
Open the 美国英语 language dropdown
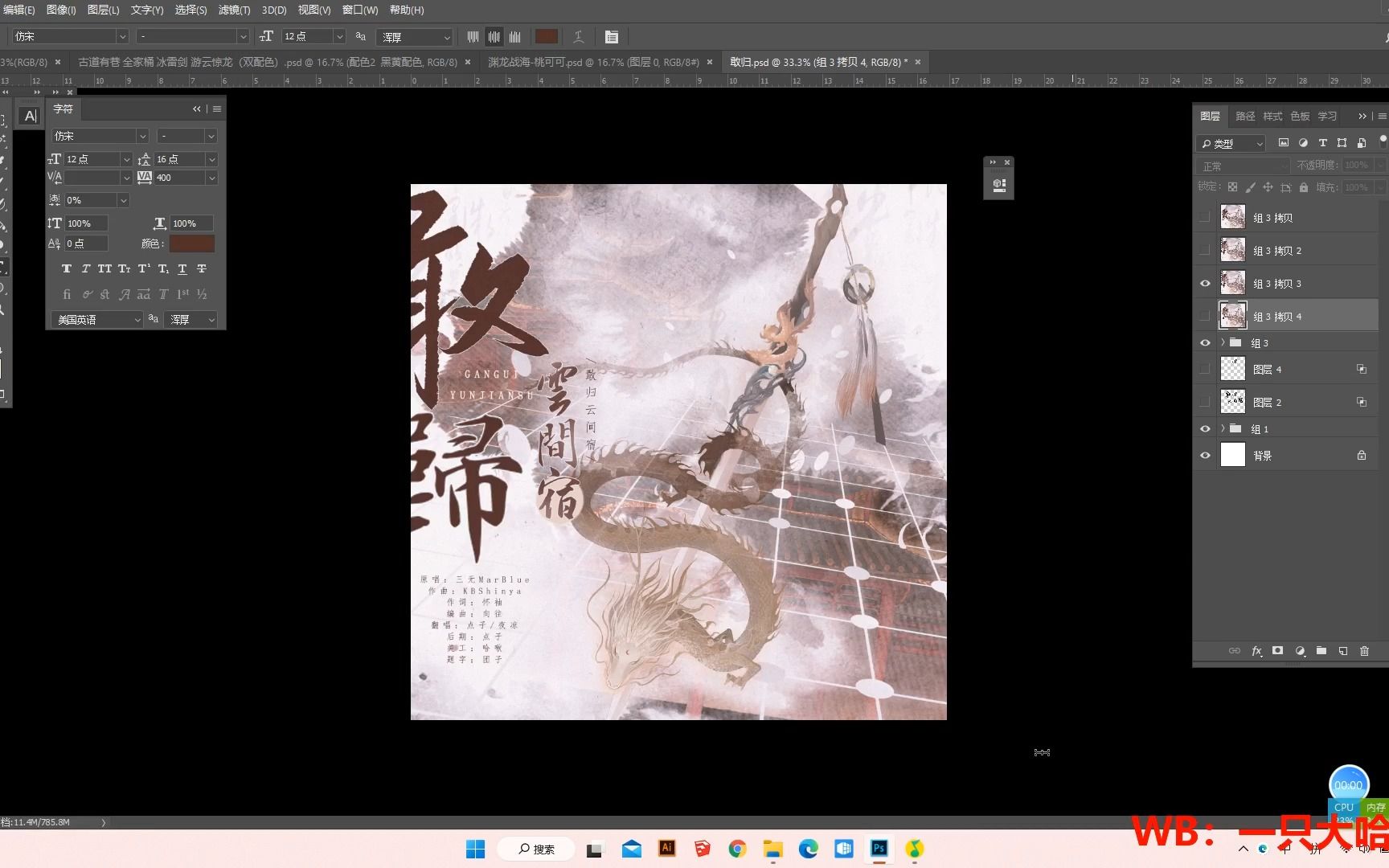97,320
